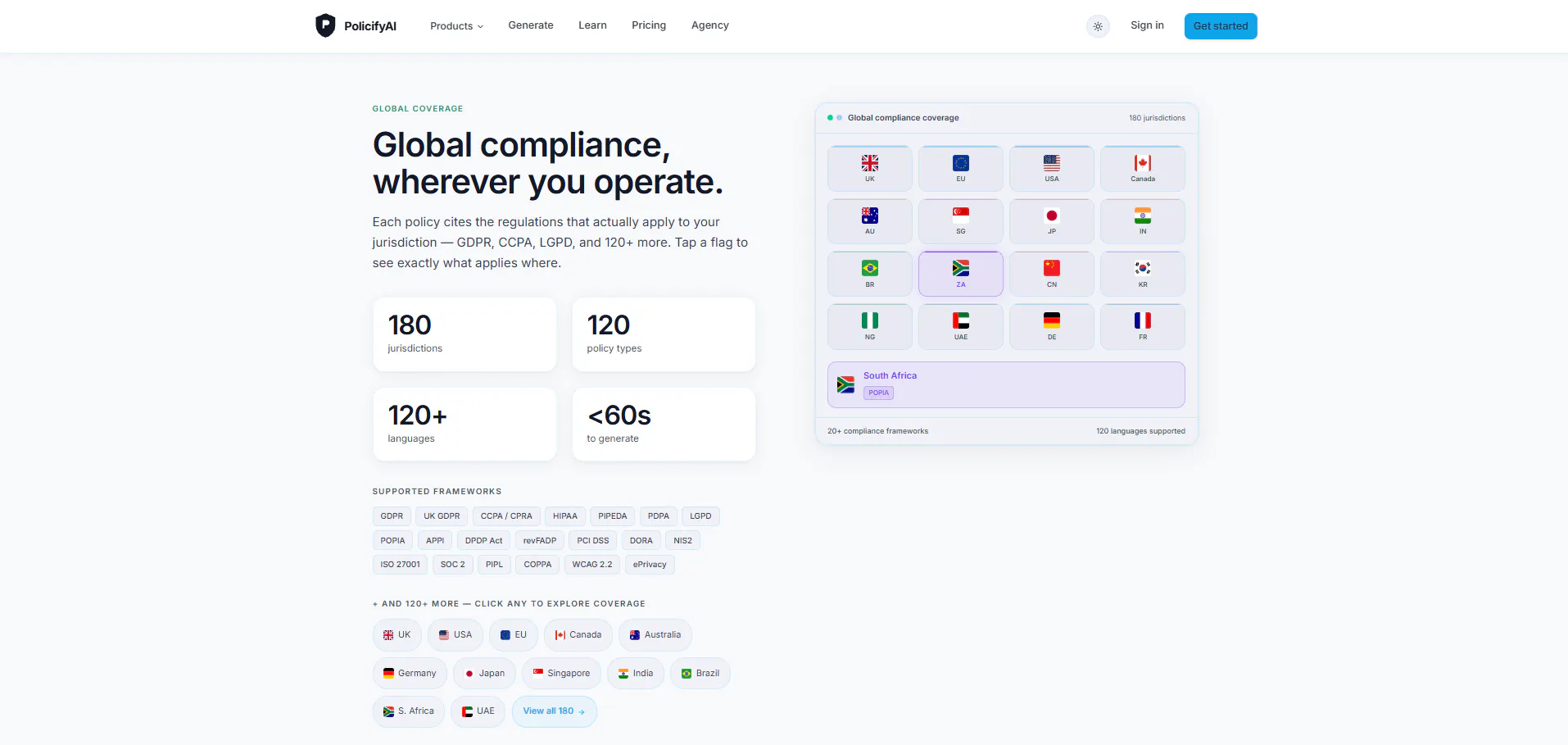This screenshot has height=745, width=1568.
Task: Open the Learn nav item
Action: tap(592, 25)
